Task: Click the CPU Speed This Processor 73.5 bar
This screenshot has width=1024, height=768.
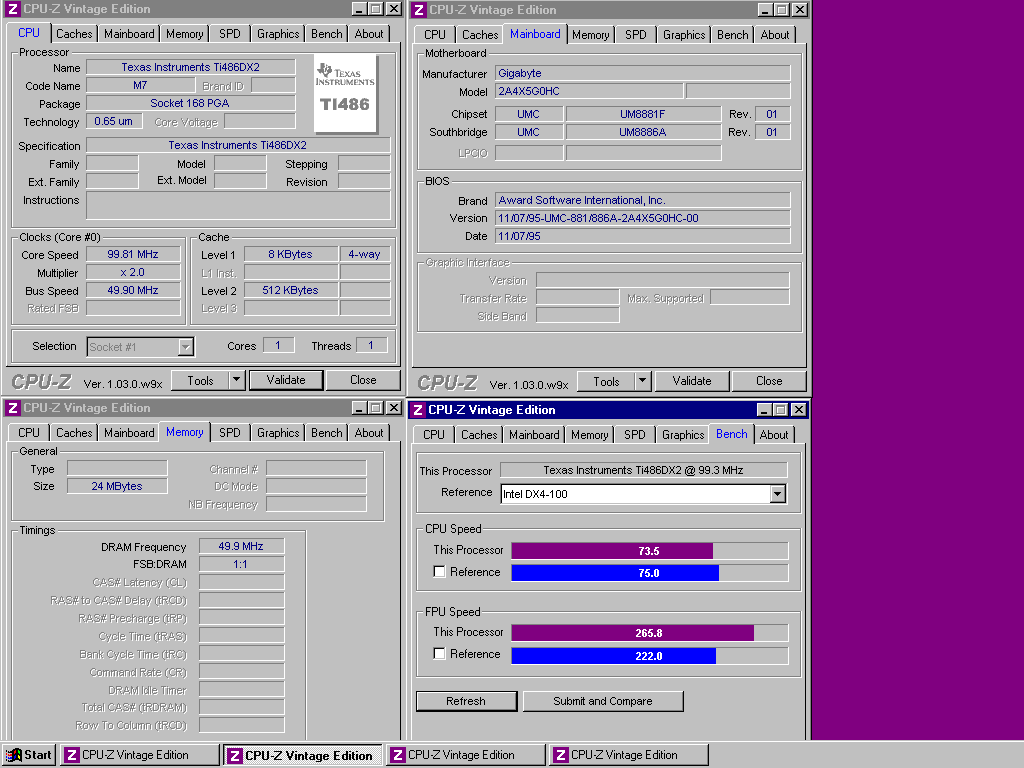Action: [x=649, y=551]
